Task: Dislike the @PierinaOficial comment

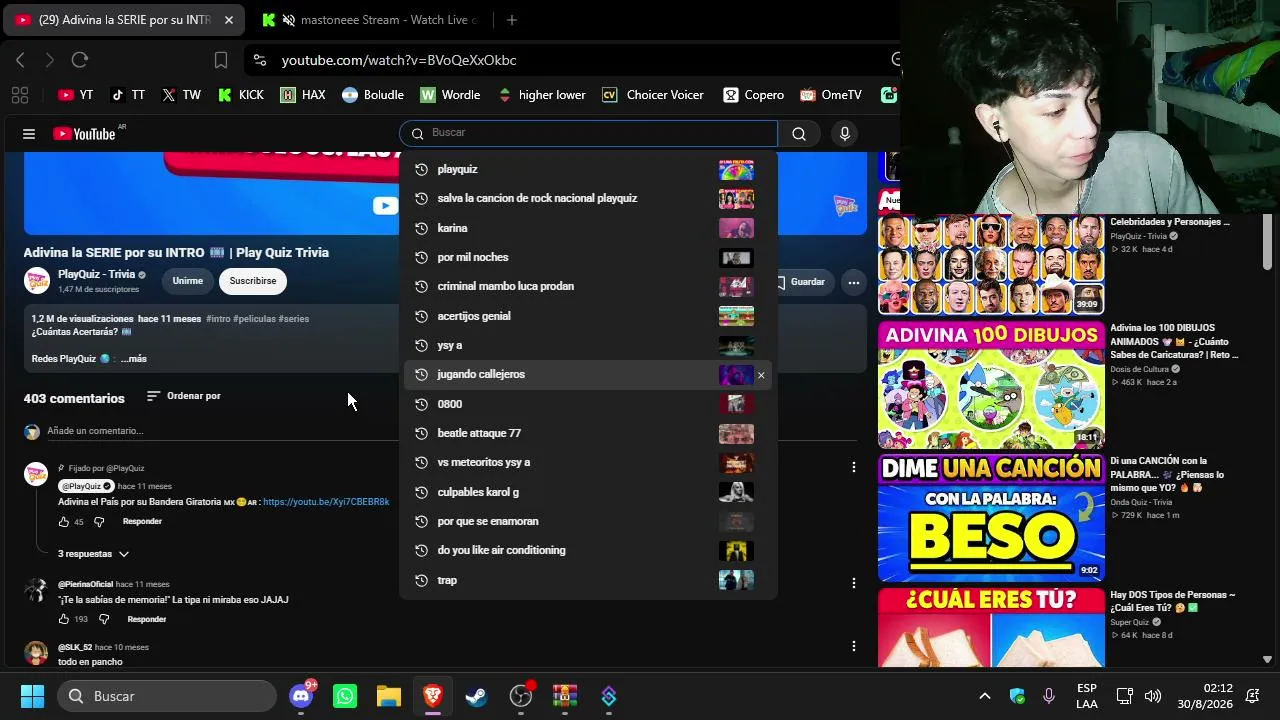Action: pos(104,620)
